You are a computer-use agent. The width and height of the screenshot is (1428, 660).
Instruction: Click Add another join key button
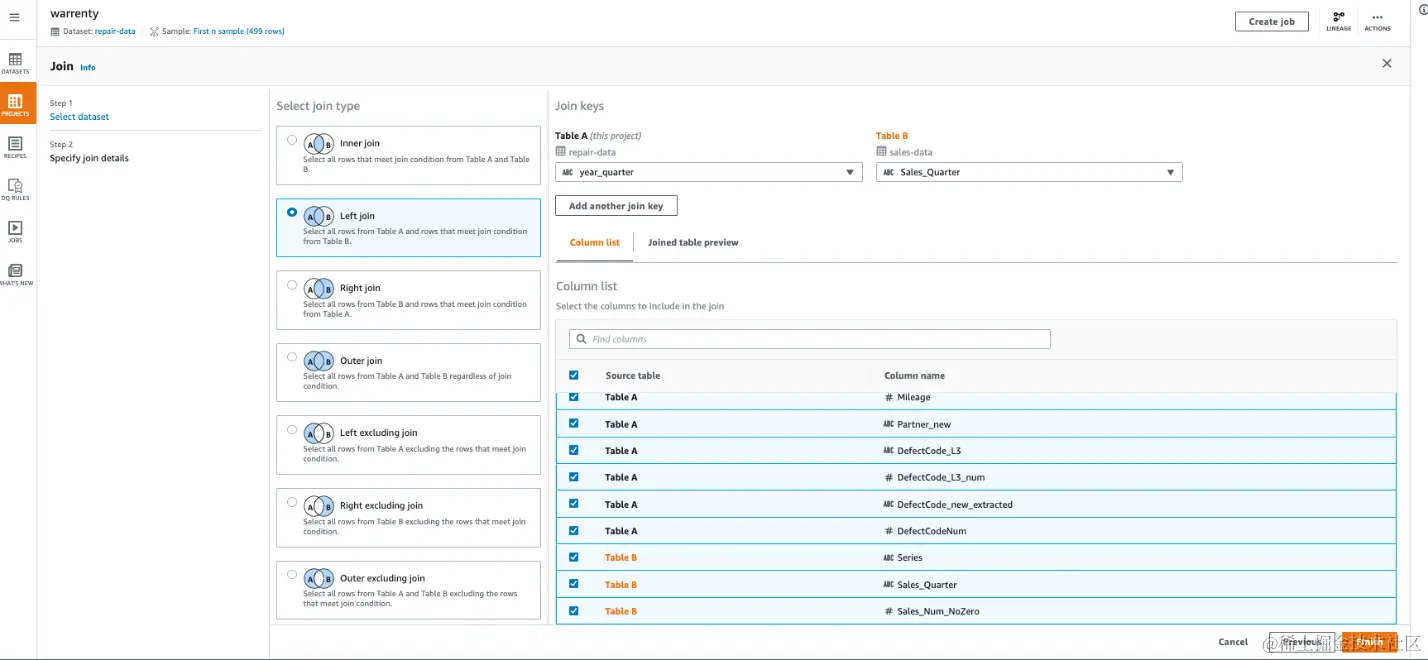pyautogui.click(x=616, y=206)
